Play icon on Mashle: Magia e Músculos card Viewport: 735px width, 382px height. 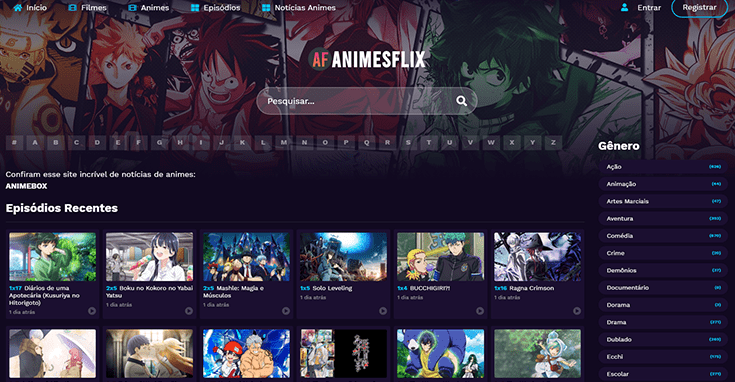coord(286,311)
